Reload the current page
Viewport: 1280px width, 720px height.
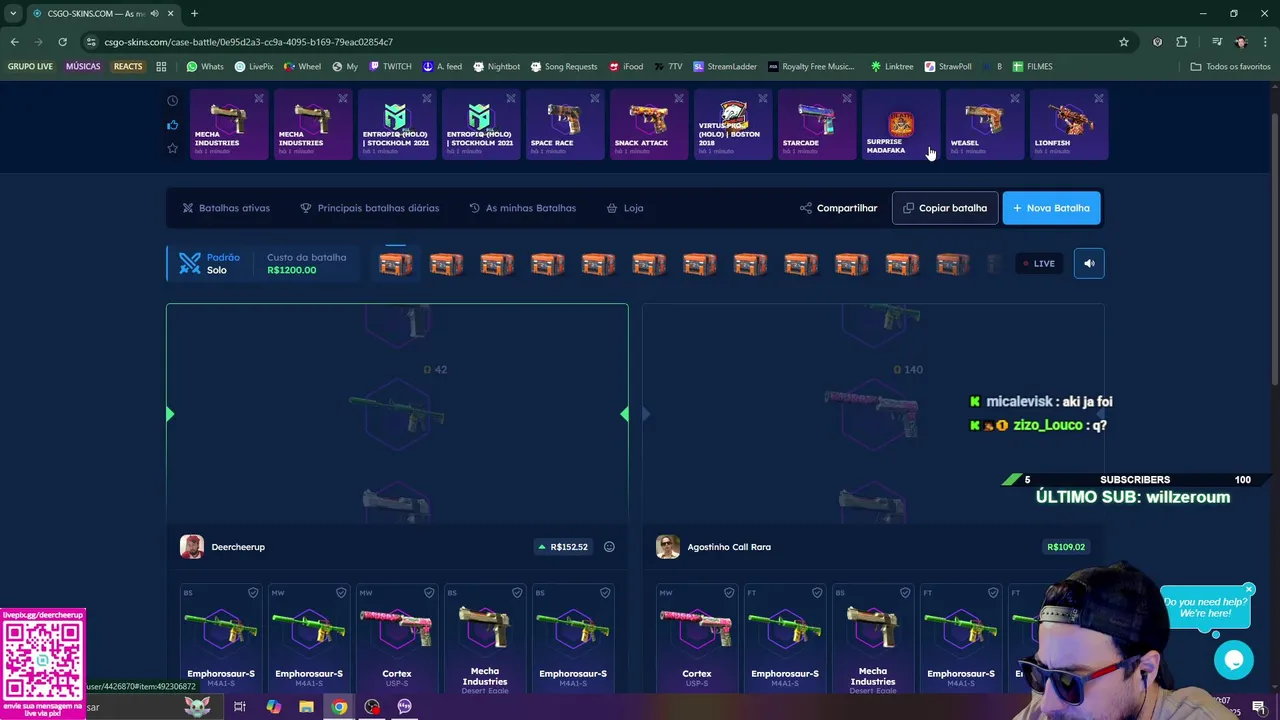62,42
